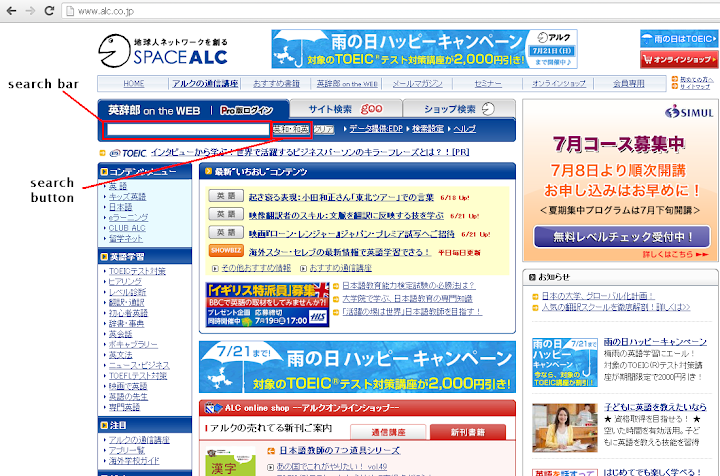Open the おすすめ通信講座 link
The height and width of the screenshot is (476, 720).
tap(340, 268)
